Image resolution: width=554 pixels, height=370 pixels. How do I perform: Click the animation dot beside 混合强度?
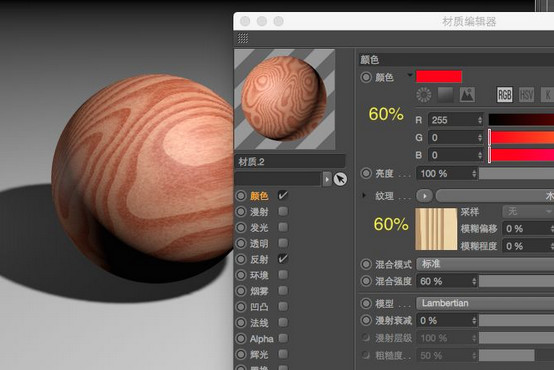tap(366, 281)
